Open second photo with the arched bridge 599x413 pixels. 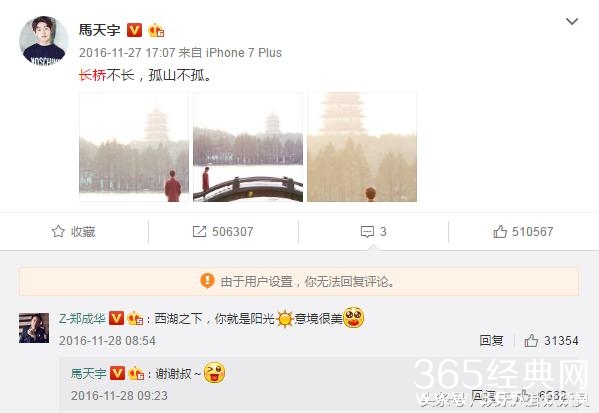(248, 147)
